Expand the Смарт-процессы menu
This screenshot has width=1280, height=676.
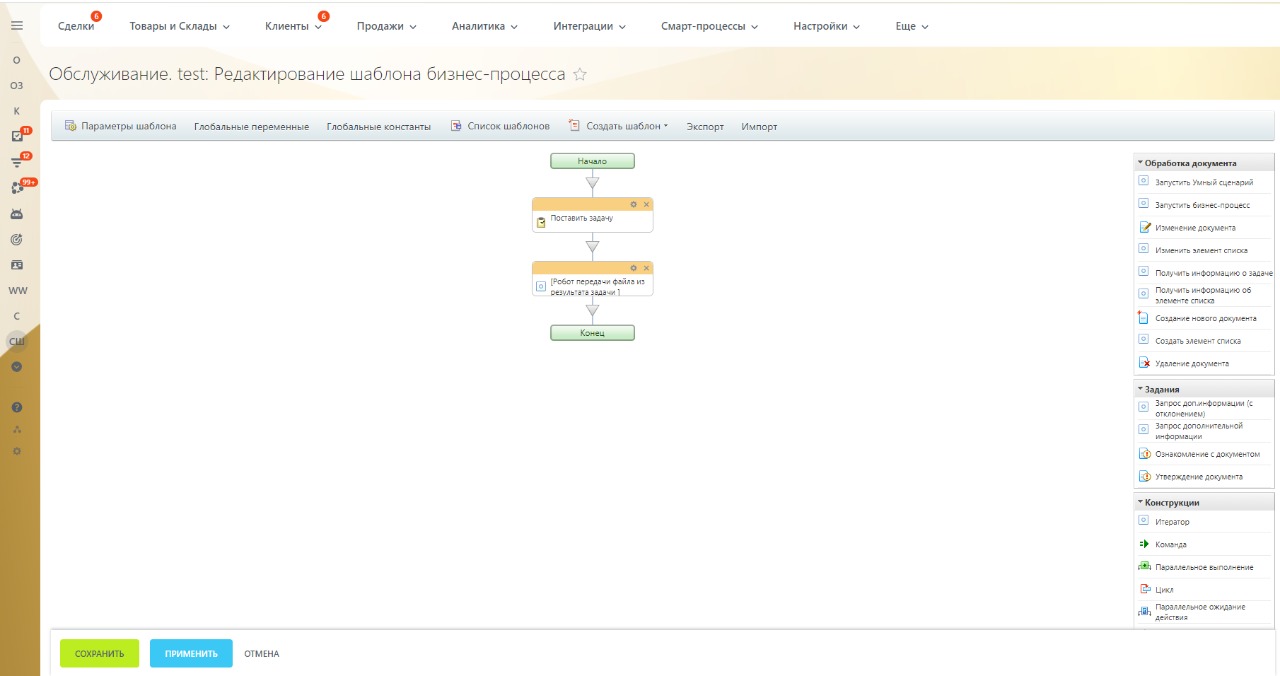[710, 26]
